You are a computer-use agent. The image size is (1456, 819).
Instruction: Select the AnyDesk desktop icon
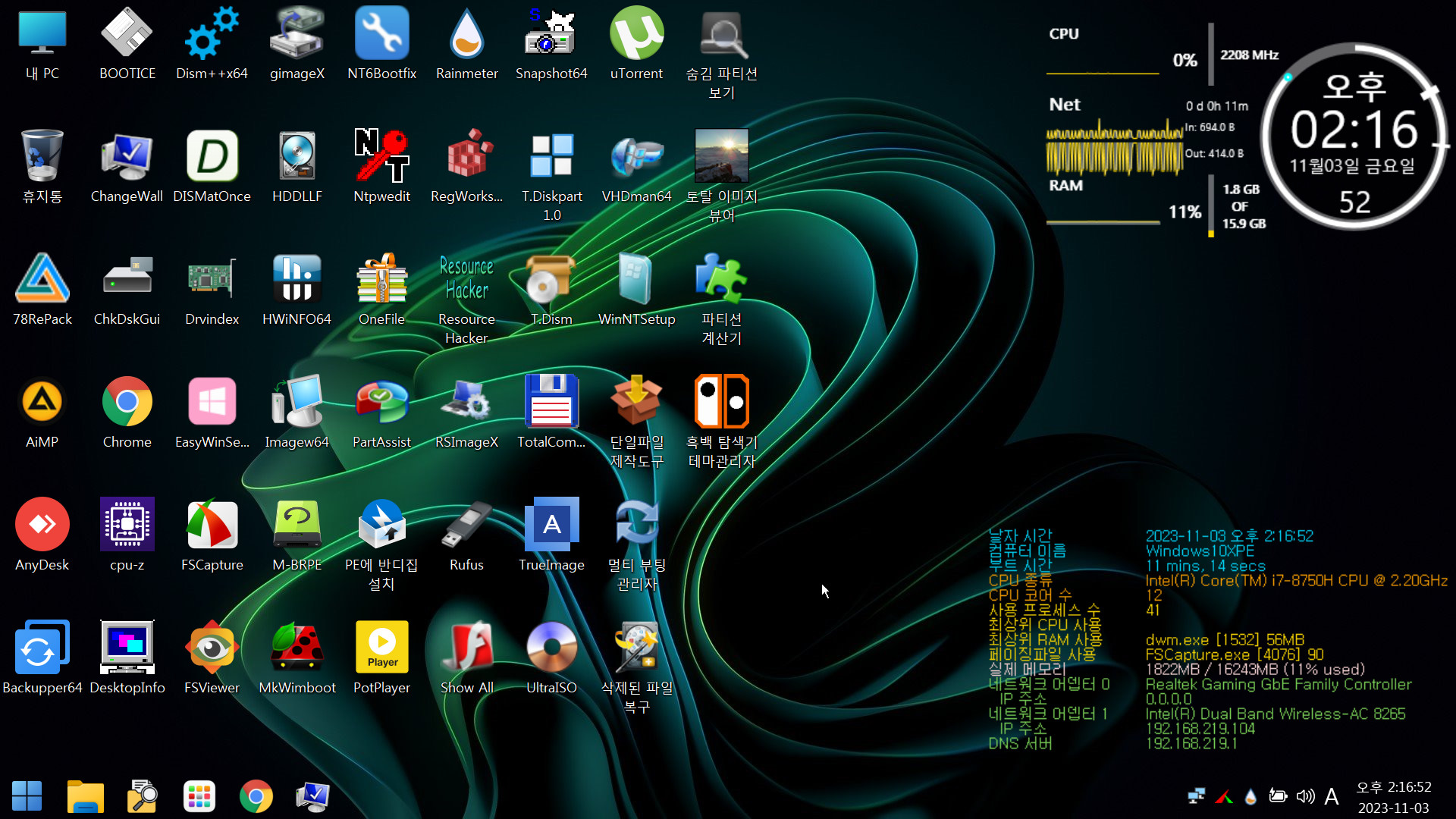click(x=42, y=535)
